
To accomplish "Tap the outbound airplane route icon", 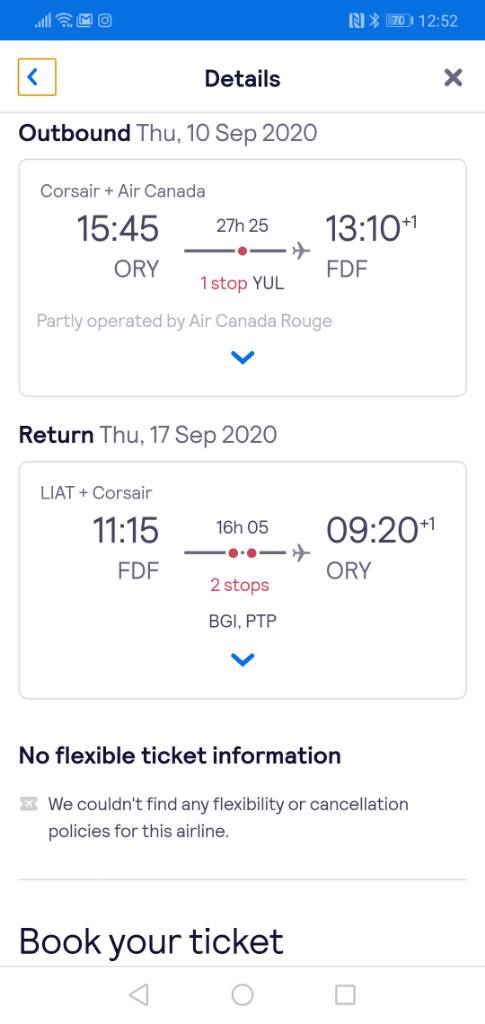I will coord(300,251).
